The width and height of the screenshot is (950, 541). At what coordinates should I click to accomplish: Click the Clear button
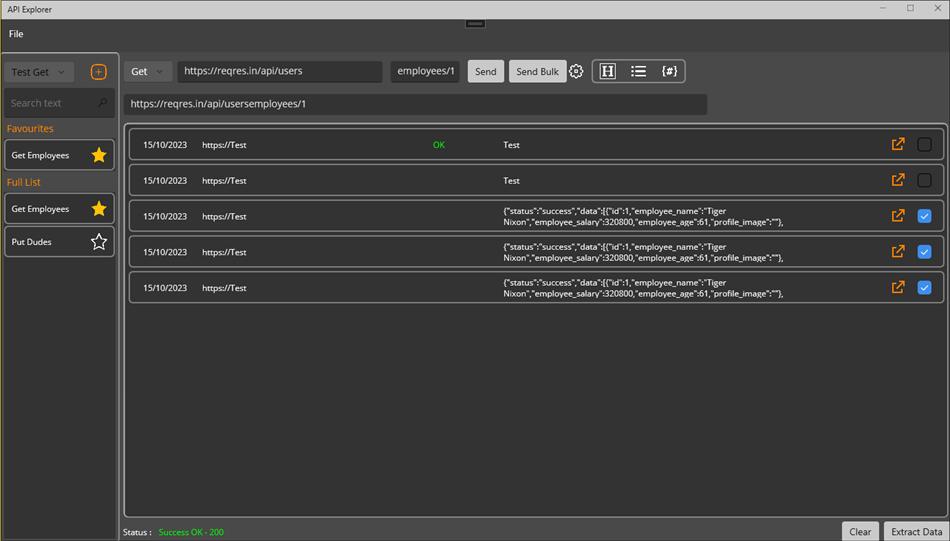coord(860,531)
